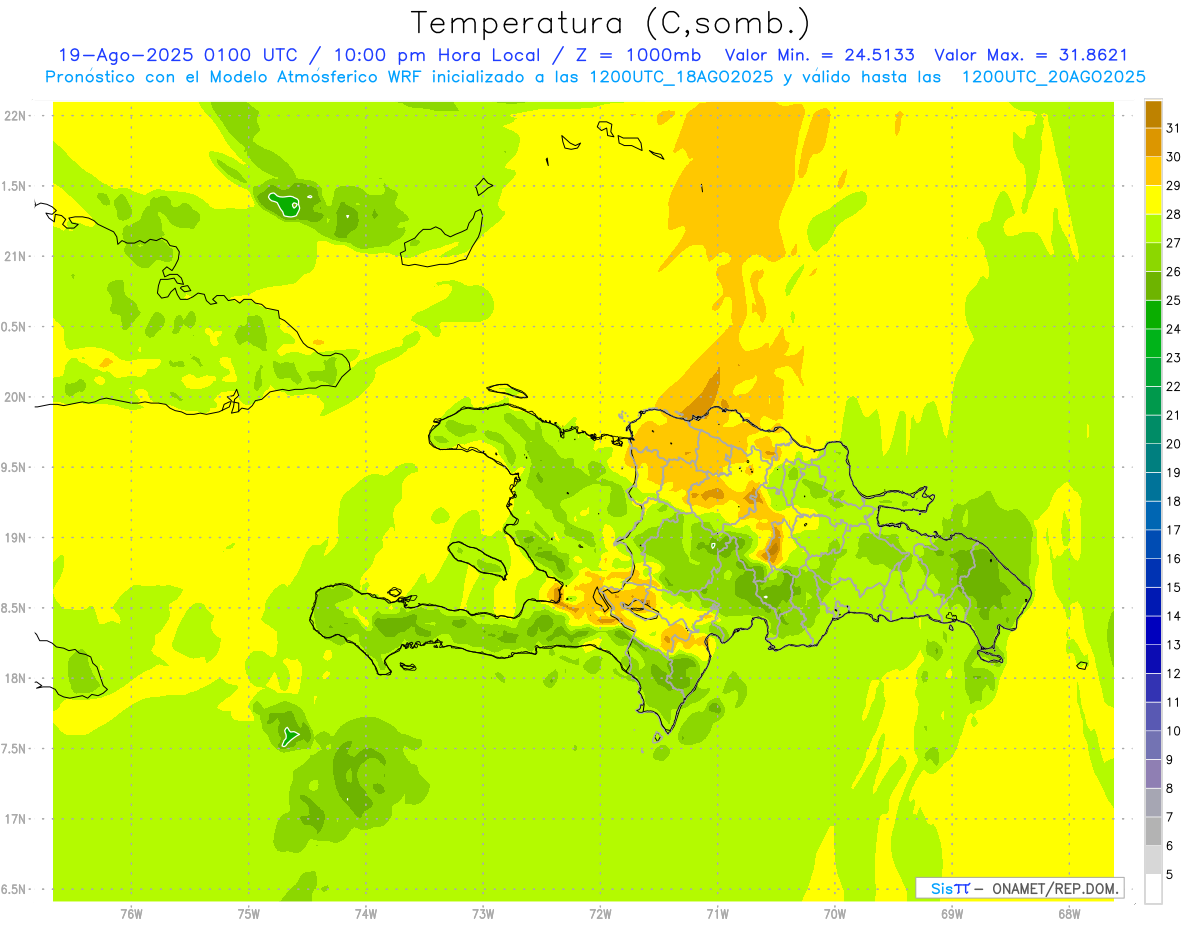Click the longitude label '76W'
This screenshot has height=927, width=1200.
click(x=131, y=913)
